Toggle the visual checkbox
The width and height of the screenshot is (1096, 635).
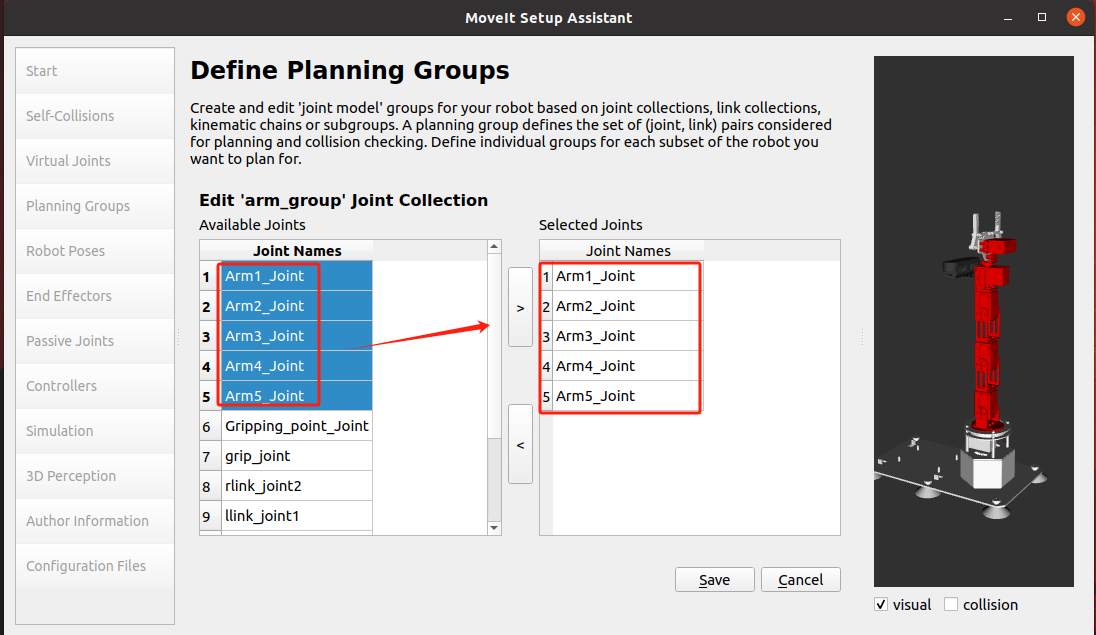pyautogui.click(x=881, y=604)
